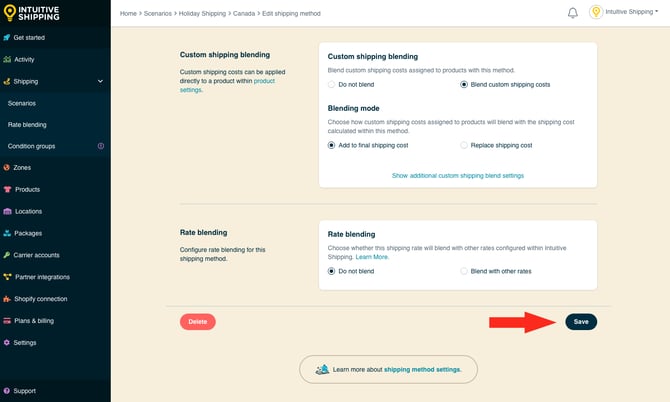
Task: Click the Settings gear icon
Action: tap(7, 343)
